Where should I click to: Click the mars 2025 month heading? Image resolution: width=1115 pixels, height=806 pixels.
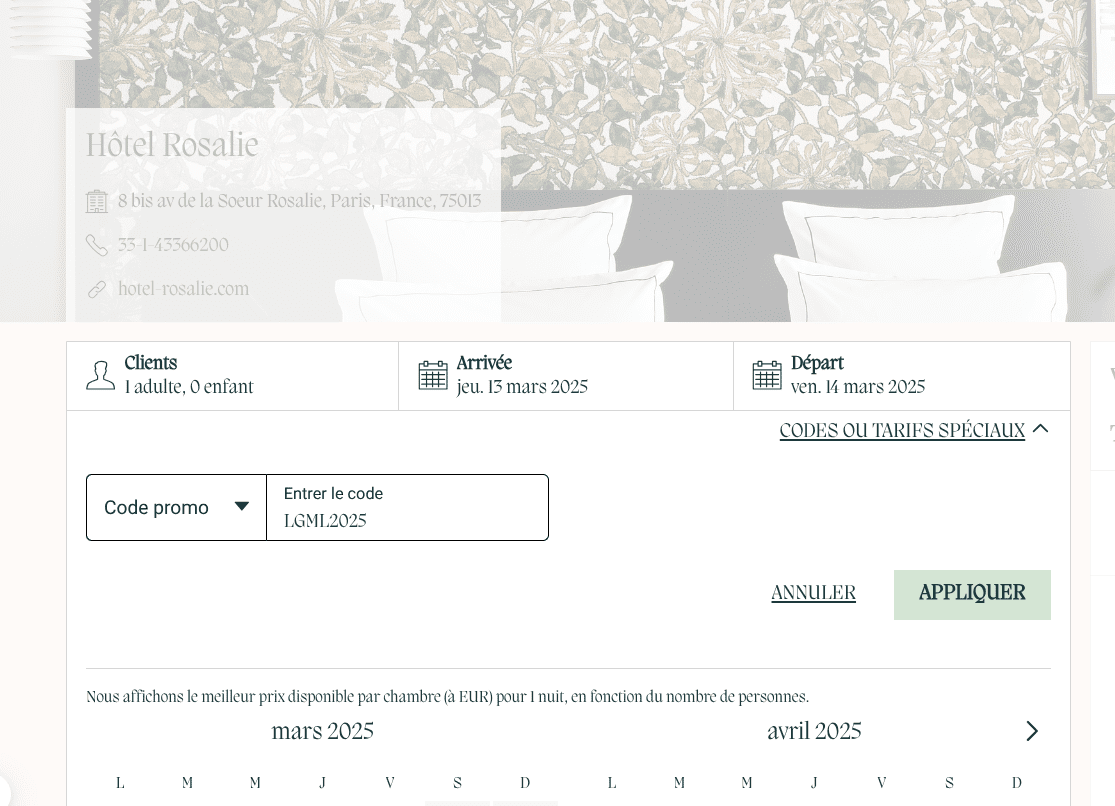coord(323,731)
